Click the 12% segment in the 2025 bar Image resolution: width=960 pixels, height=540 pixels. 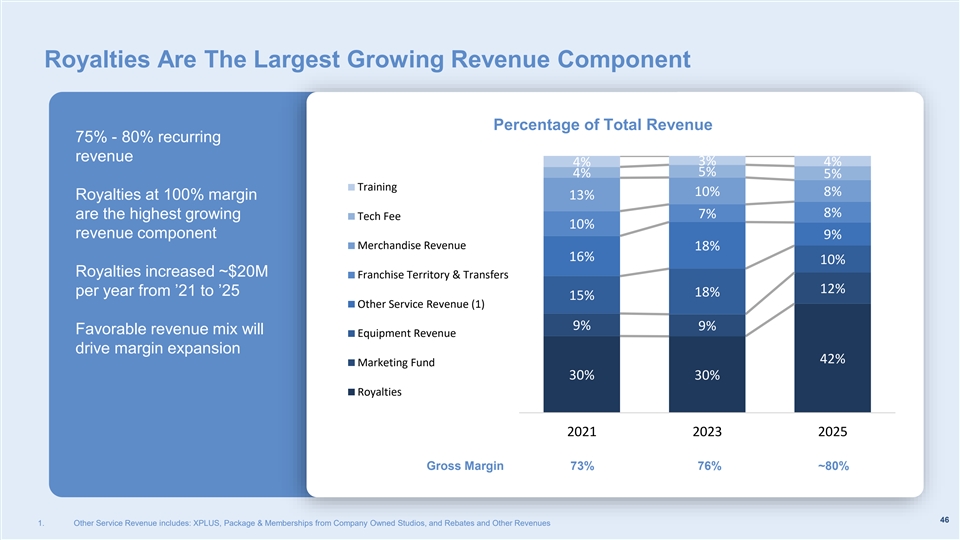(x=832, y=288)
